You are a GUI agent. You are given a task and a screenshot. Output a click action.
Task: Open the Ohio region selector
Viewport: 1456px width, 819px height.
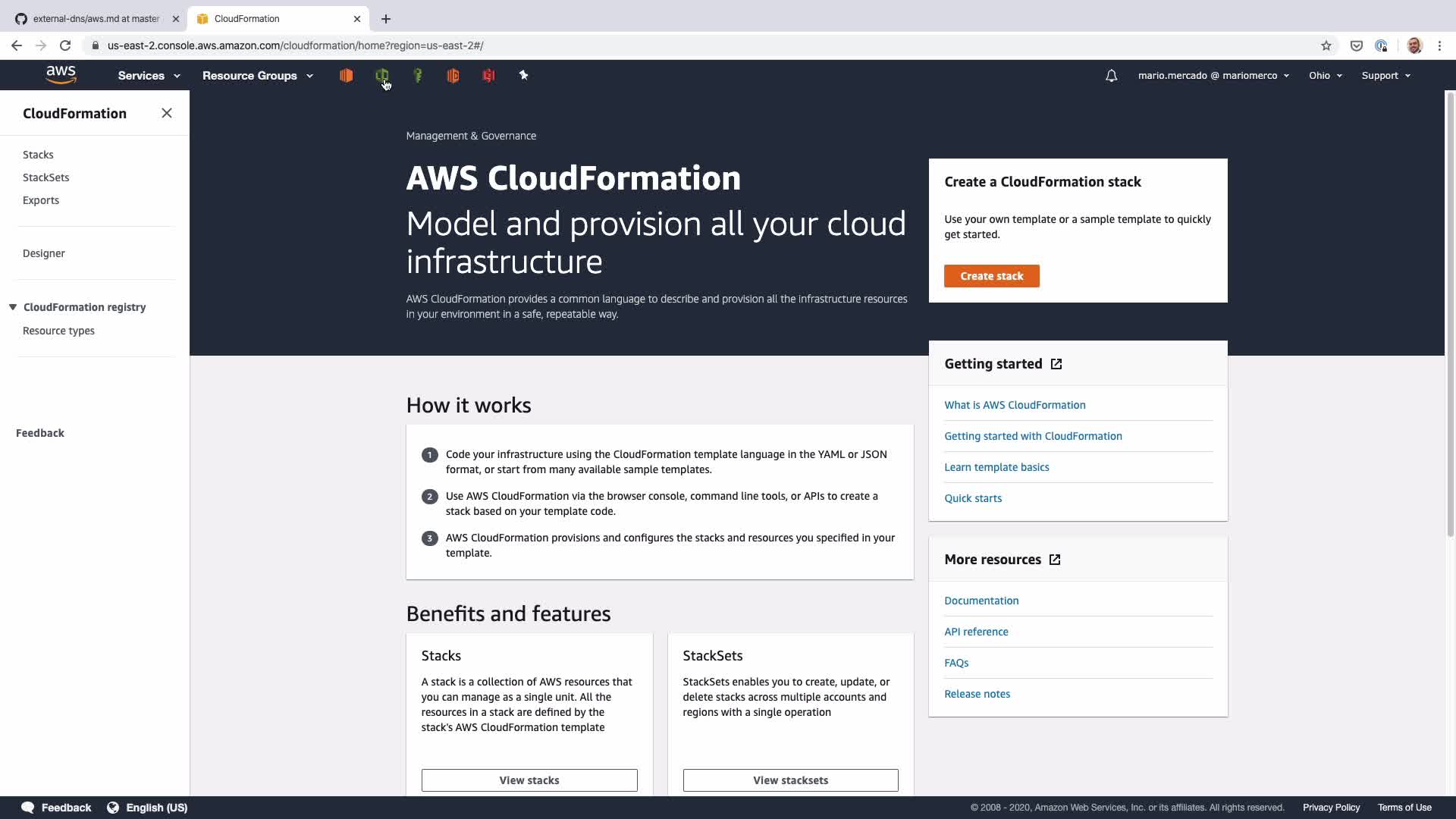tap(1325, 75)
